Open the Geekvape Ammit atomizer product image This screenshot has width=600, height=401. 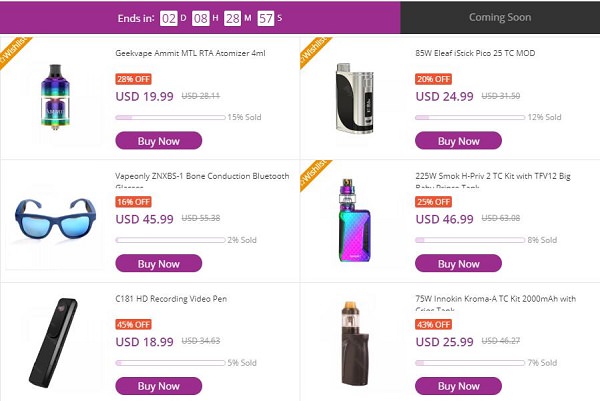click(x=58, y=96)
